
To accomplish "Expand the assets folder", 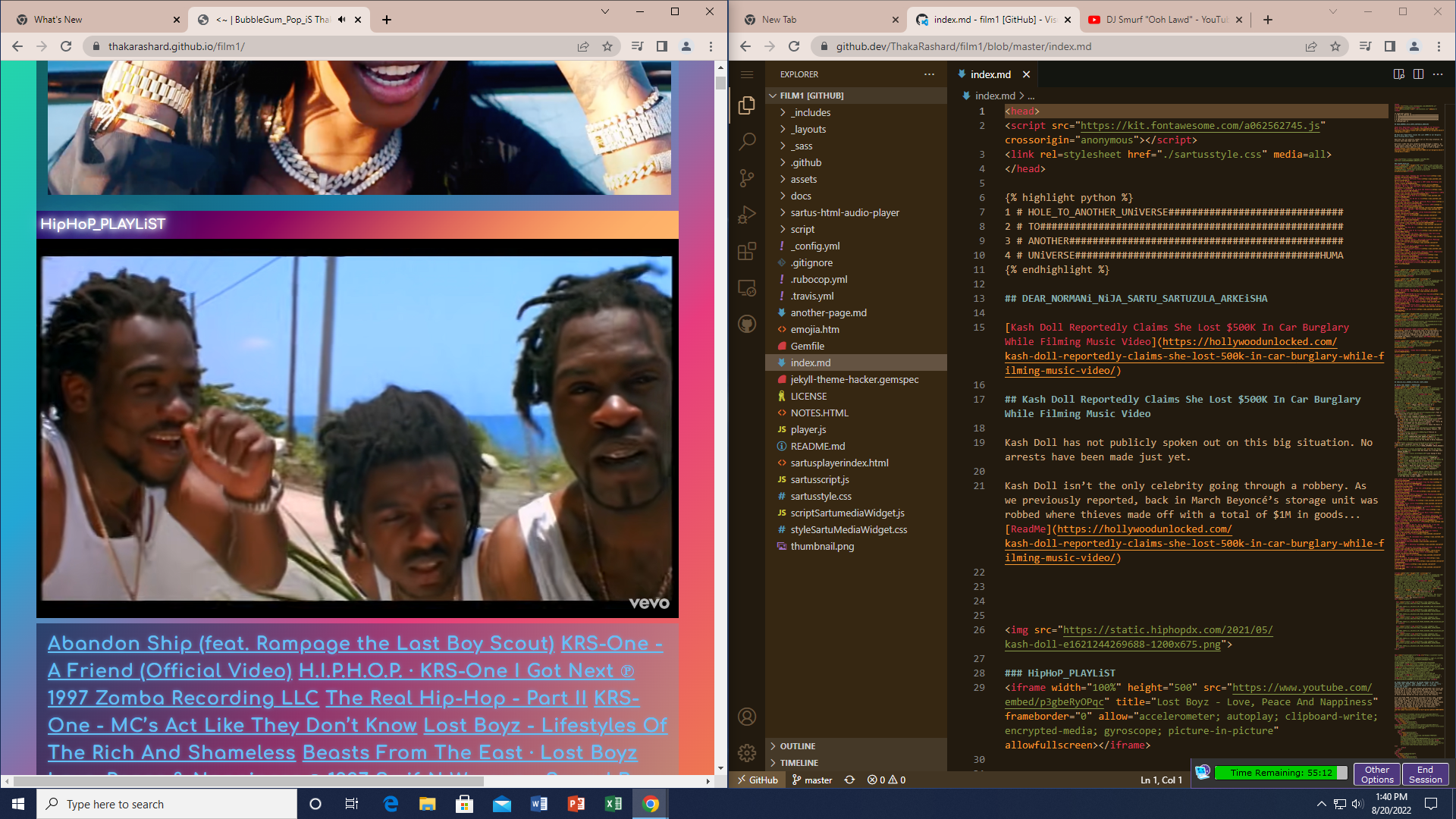I will click(803, 179).
